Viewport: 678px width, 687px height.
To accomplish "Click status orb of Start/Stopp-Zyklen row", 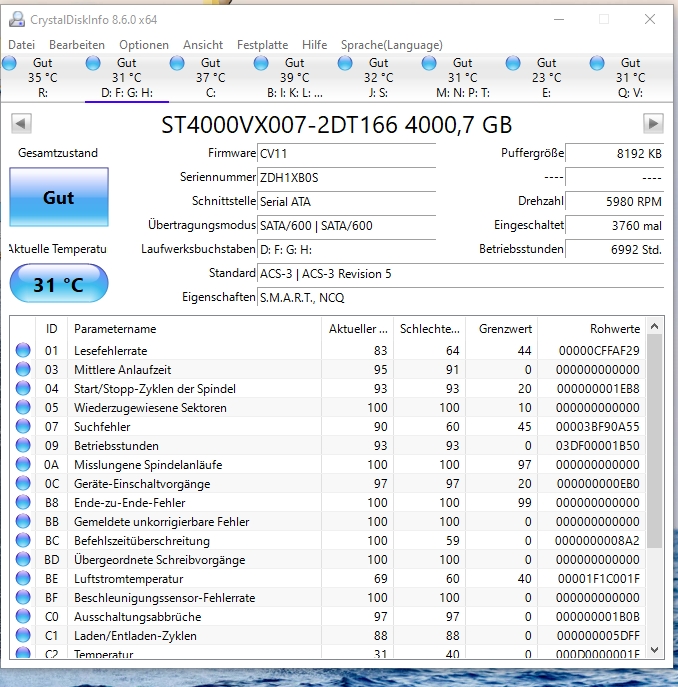I will (23, 388).
